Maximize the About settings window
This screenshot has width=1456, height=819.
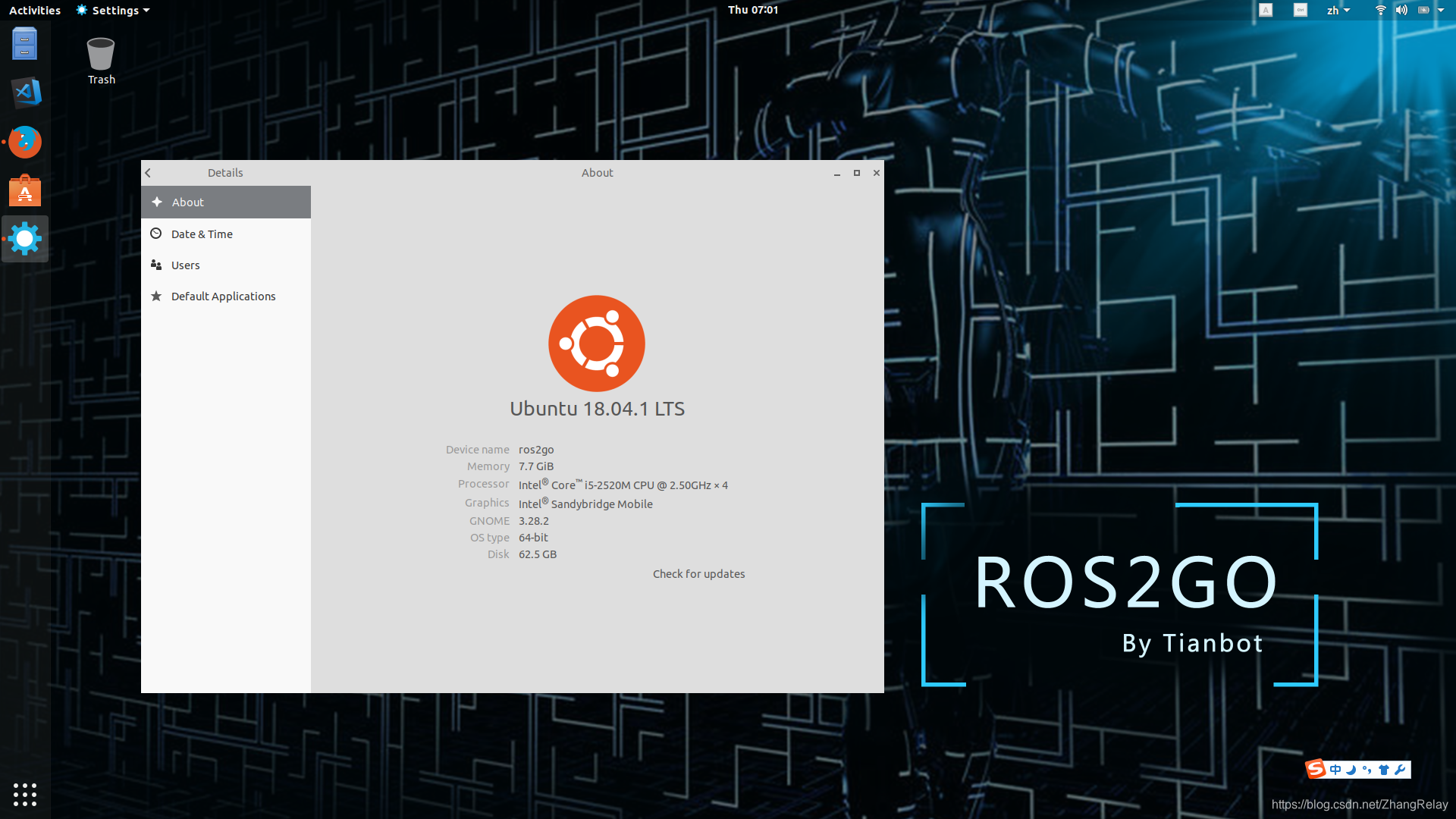pyautogui.click(x=857, y=174)
